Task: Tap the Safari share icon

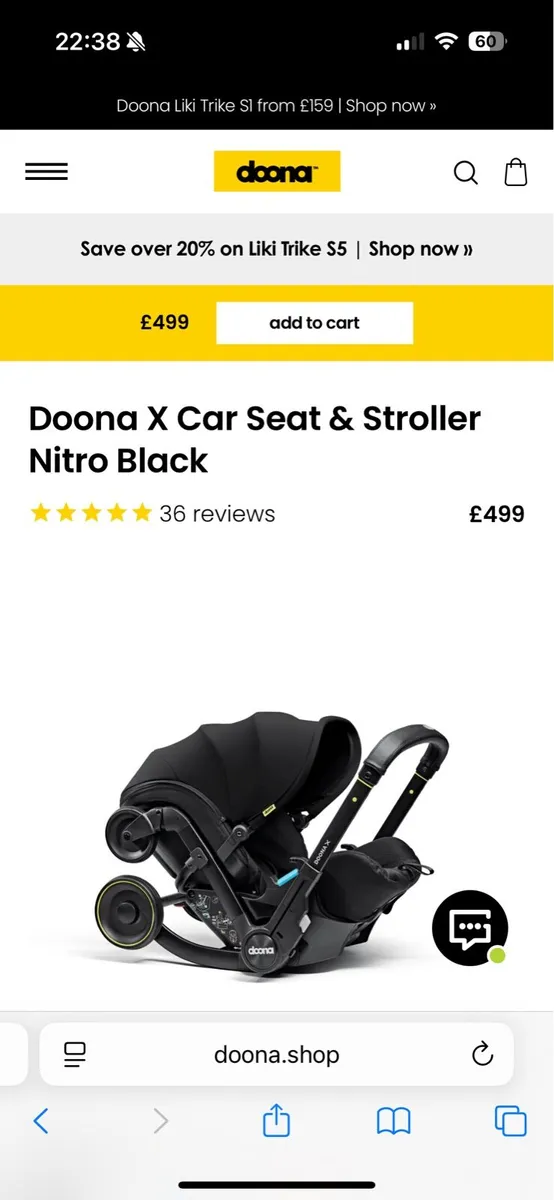Action: pyautogui.click(x=276, y=1121)
